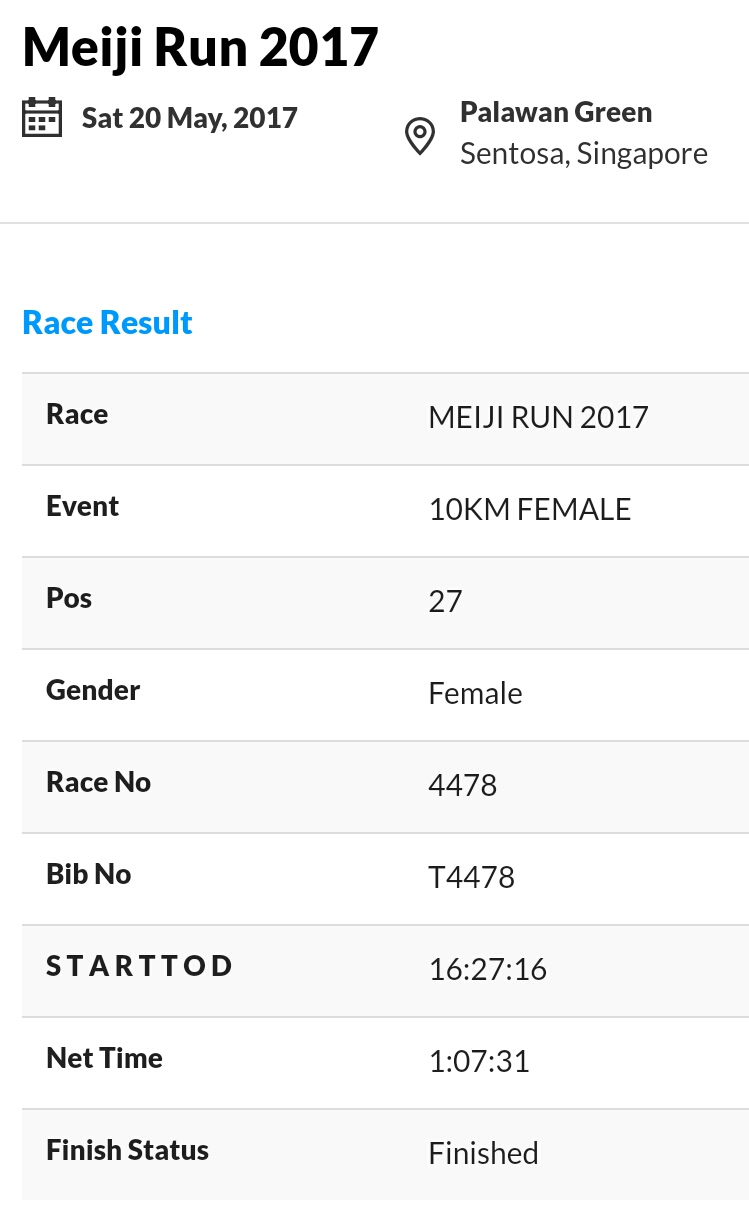Click the MEIJI RUN 2017 race value
The height and width of the screenshot is (1207, 749).
[x=539, y=417]
